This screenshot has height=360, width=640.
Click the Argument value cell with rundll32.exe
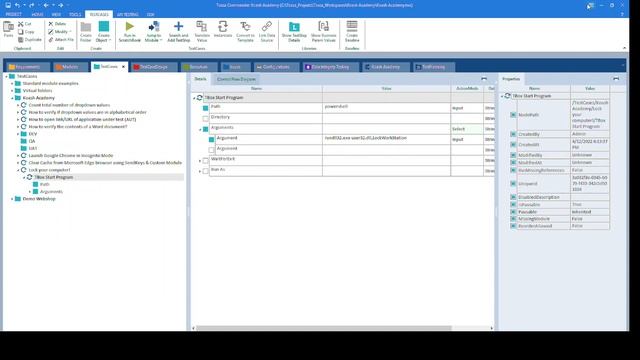[x=386, y=139]
